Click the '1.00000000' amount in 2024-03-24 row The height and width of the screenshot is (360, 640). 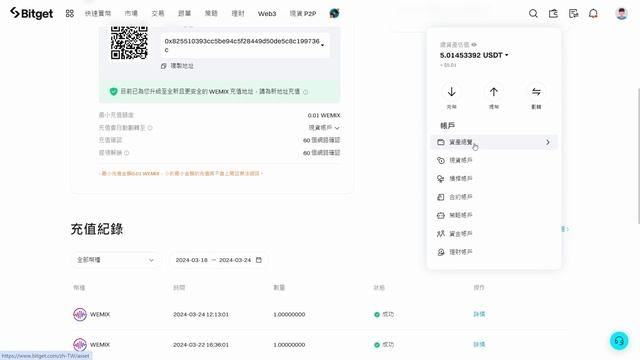click(x=289, y=314)
